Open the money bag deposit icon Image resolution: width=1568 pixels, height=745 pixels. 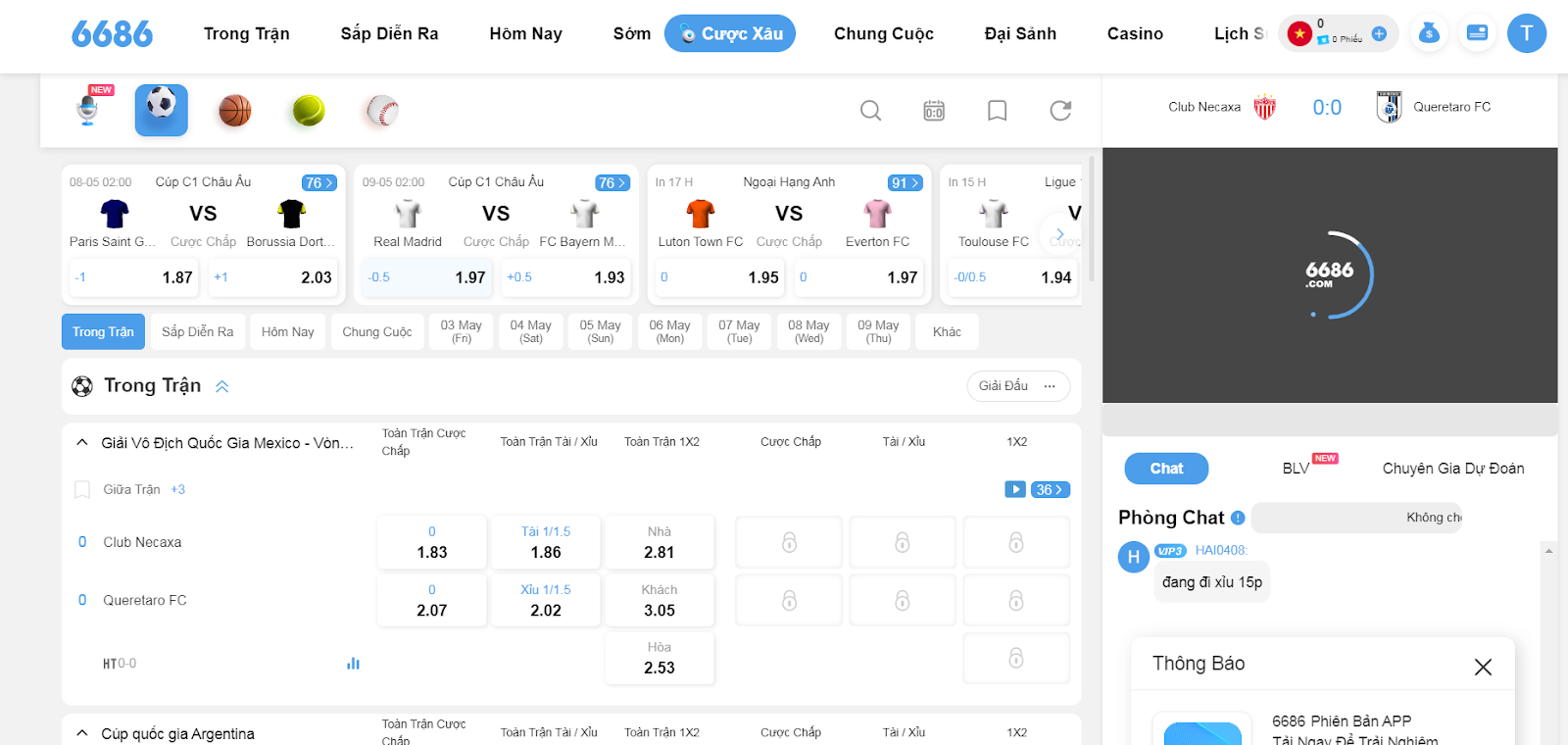tap(1429, 33)
